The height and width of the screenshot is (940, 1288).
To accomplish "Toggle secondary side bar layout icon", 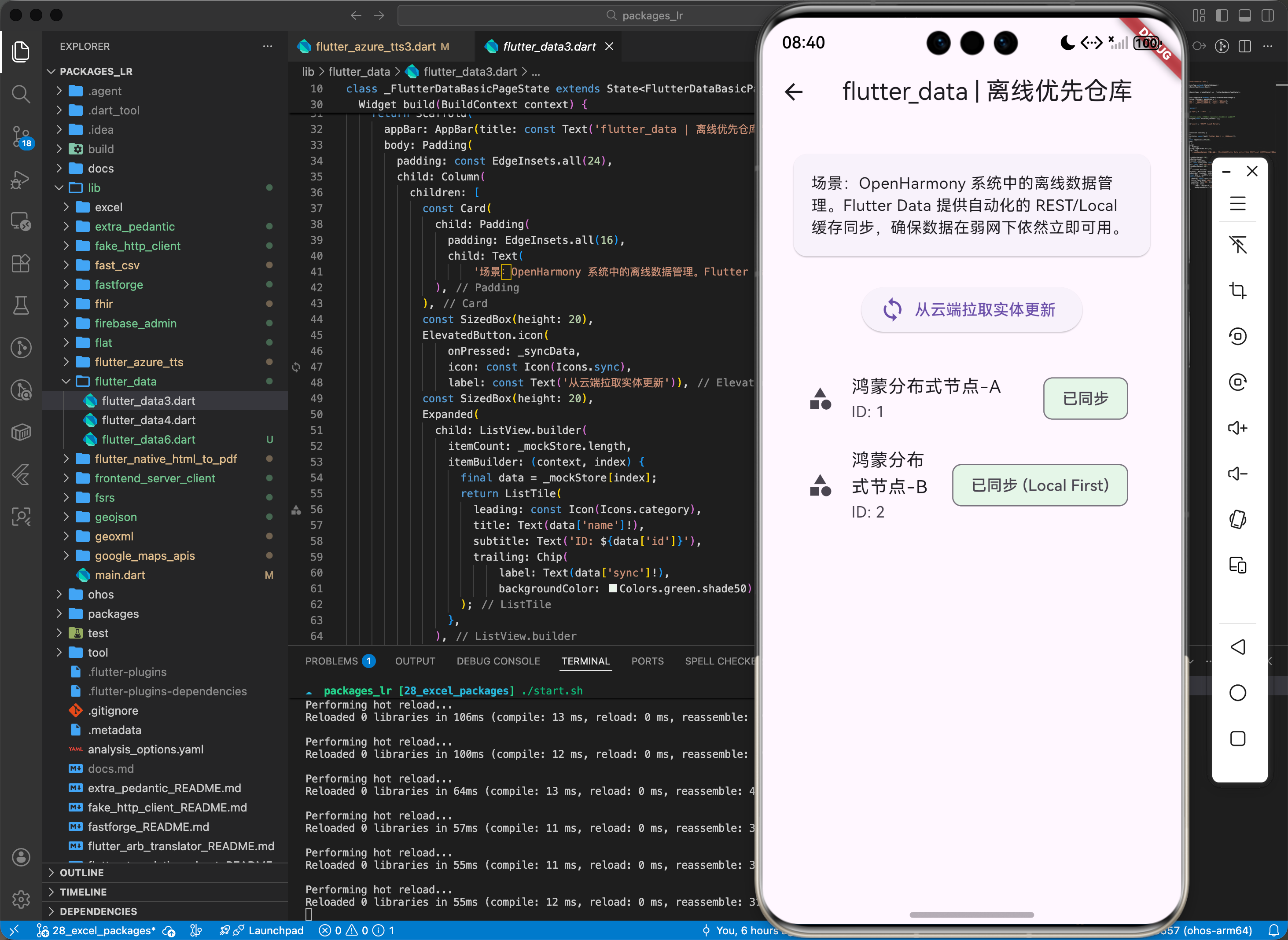I will [1267, 15].
